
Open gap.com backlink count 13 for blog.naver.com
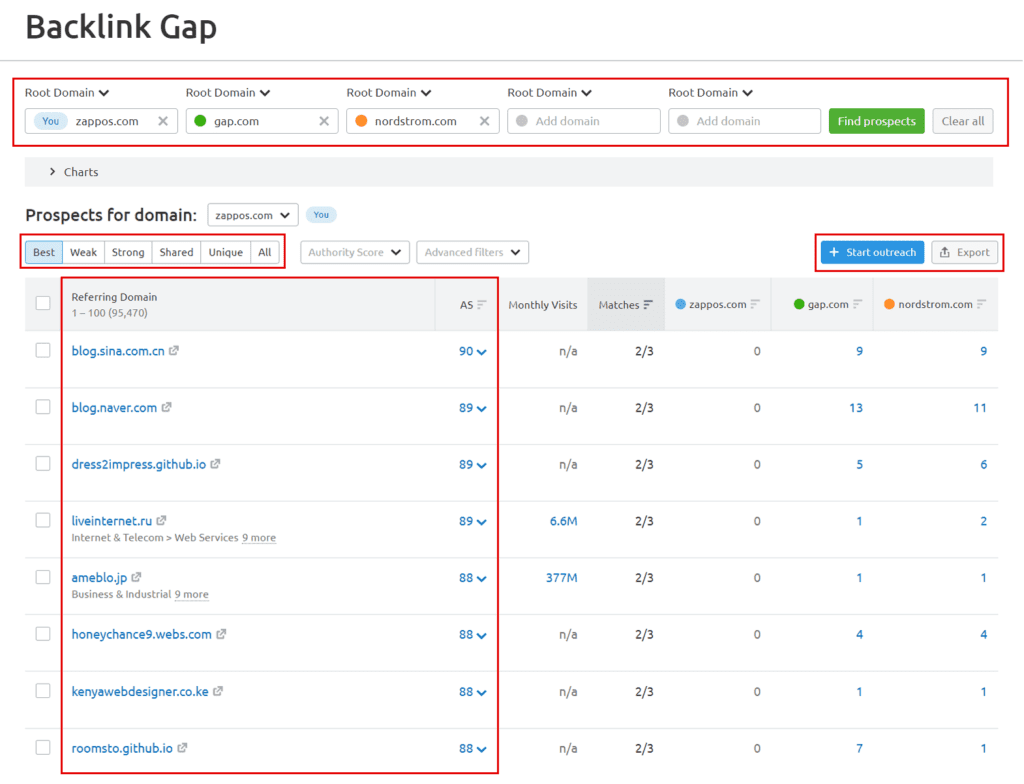(x=856, y=408)
